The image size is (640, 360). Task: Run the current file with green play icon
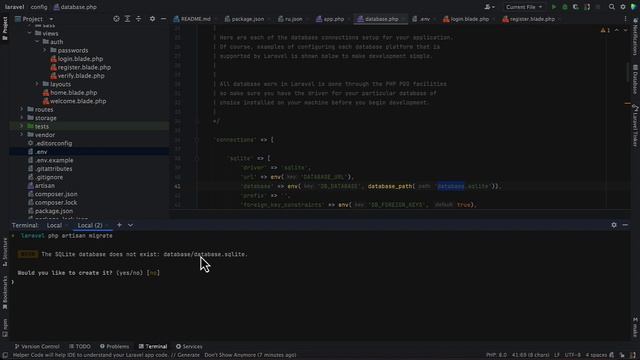click(553, 7)
